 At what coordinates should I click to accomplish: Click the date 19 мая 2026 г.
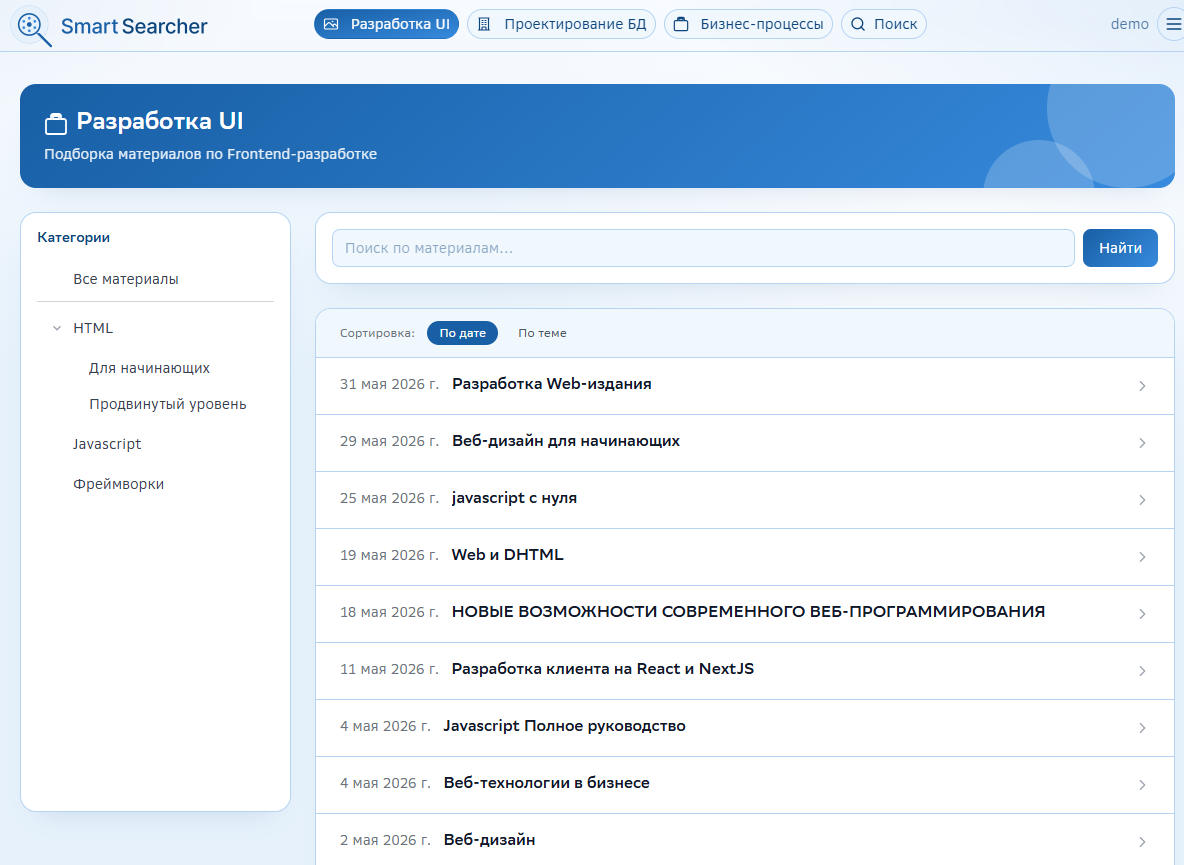click(389, 556)
